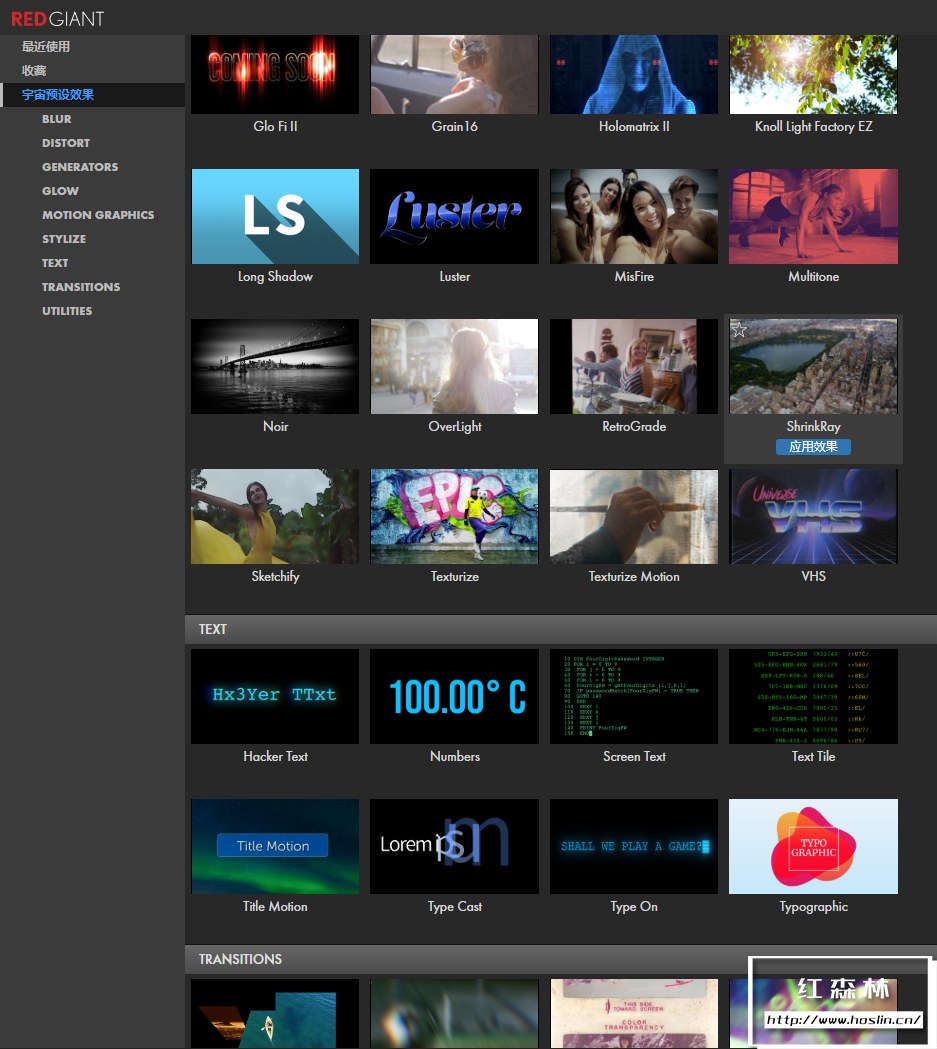Click the "Hacker Text" label
Viewport: 937px width, 1049px height.
pos(275,756)
